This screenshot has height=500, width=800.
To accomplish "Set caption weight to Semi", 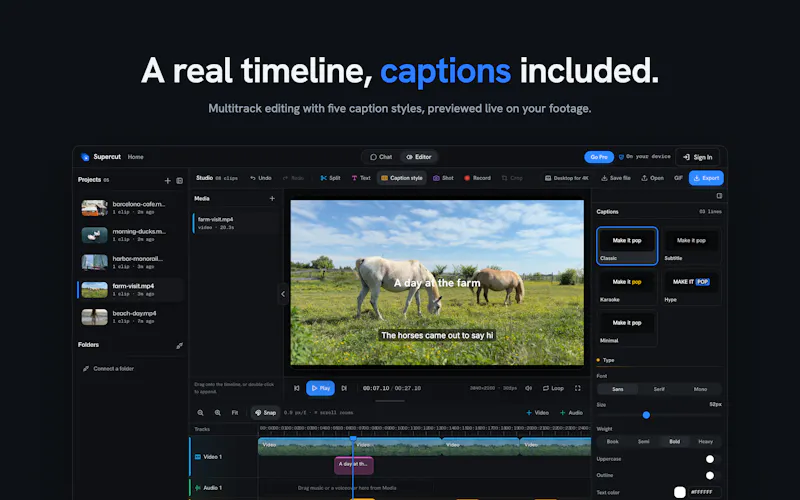I will pyautogui.click(x=644, y=441).
